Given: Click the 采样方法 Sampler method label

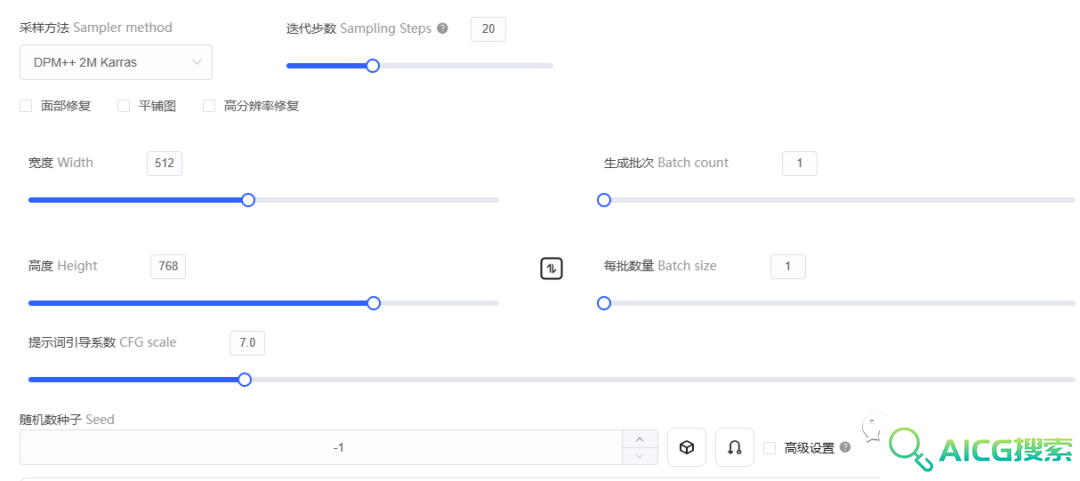Looking at the screenshot, I should (x=96, y=28).
